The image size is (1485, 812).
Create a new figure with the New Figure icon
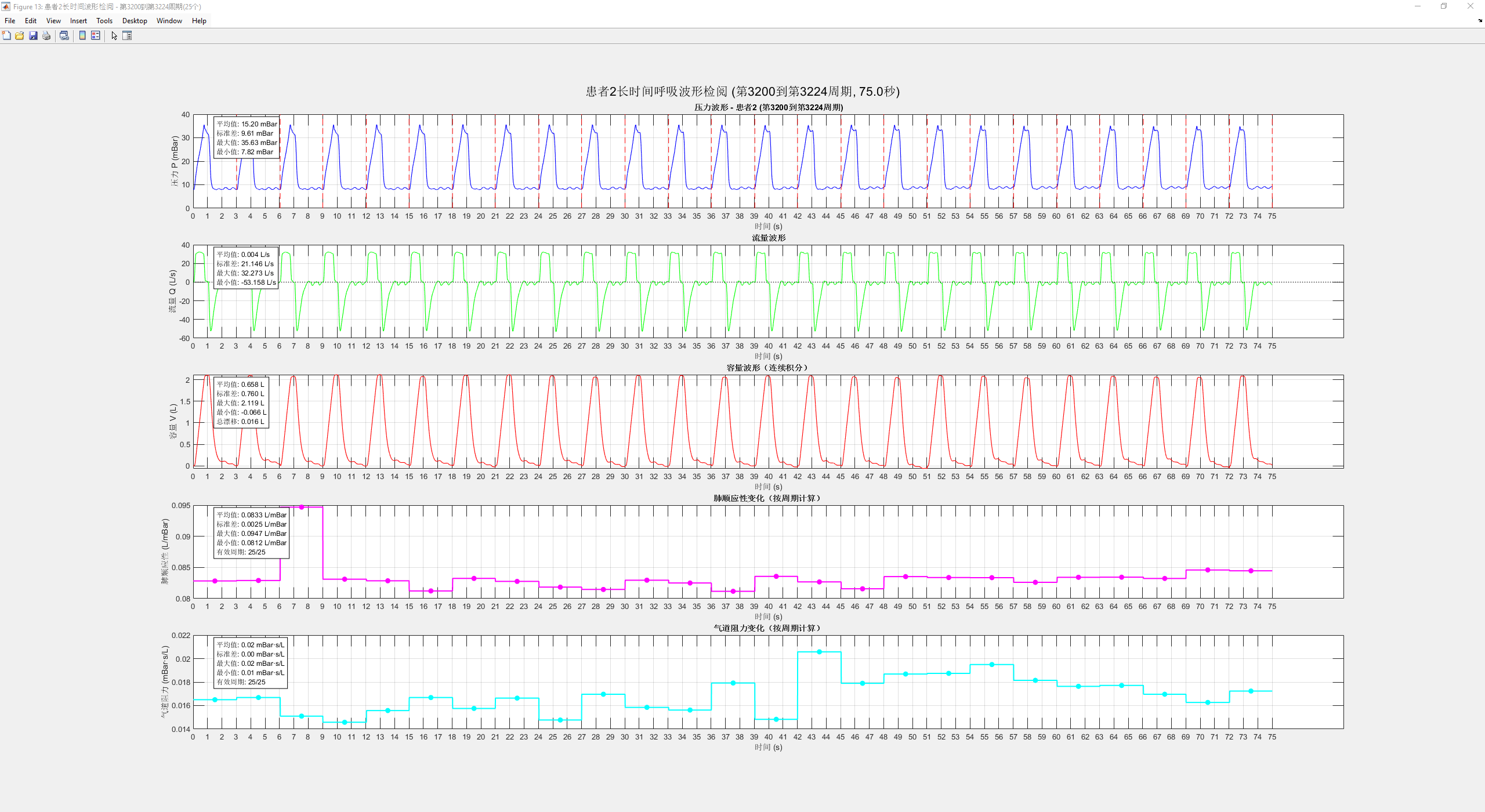[x=6, y=36]
